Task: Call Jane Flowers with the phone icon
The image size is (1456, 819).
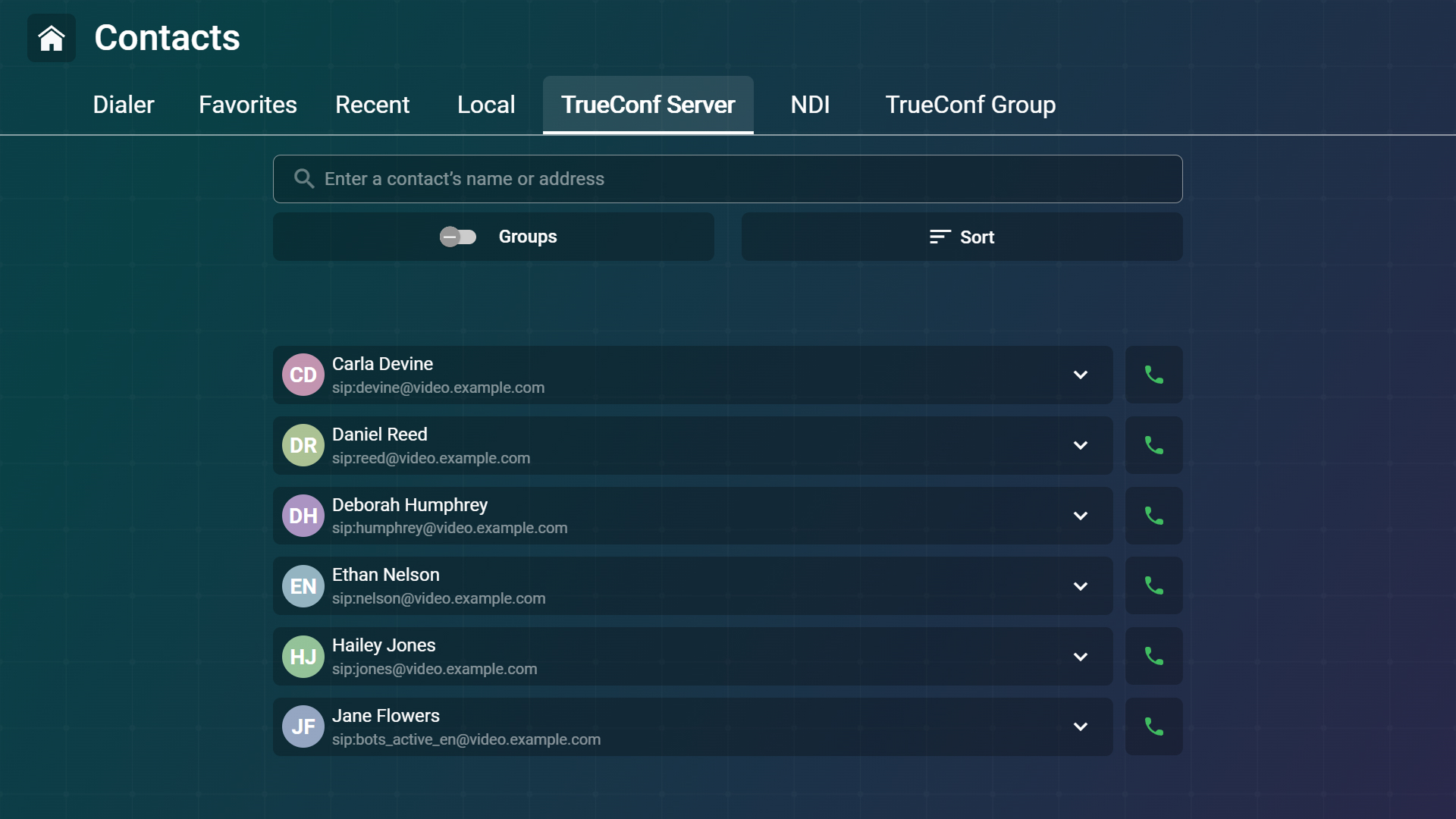Action: (1153, 726)
